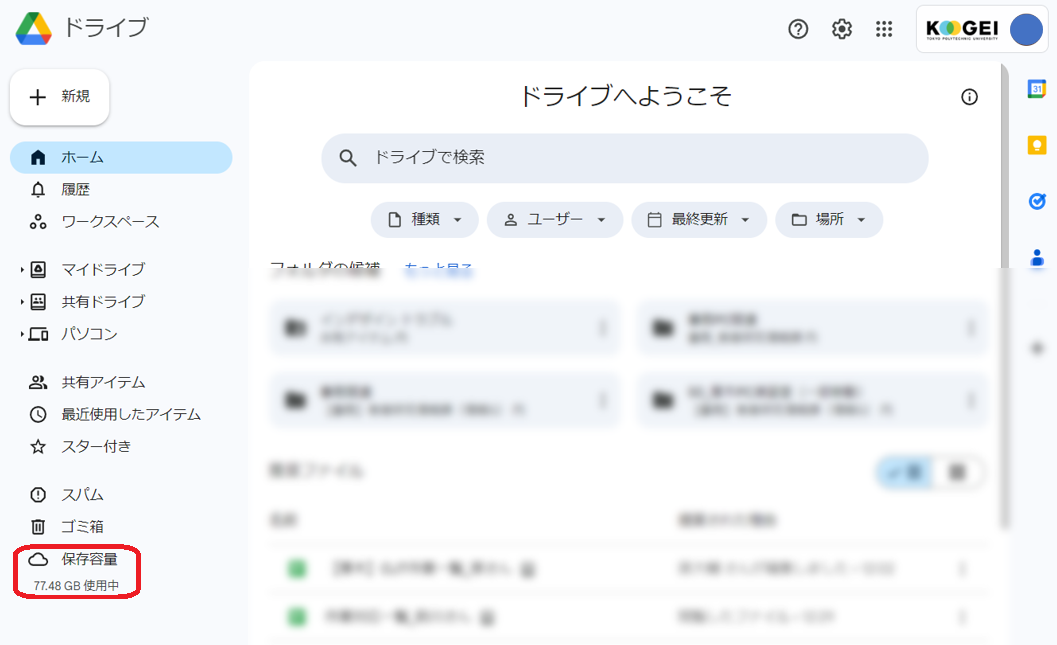Open the Google apps grid launcher
1057x645 pixels.
tap(884, 29)
